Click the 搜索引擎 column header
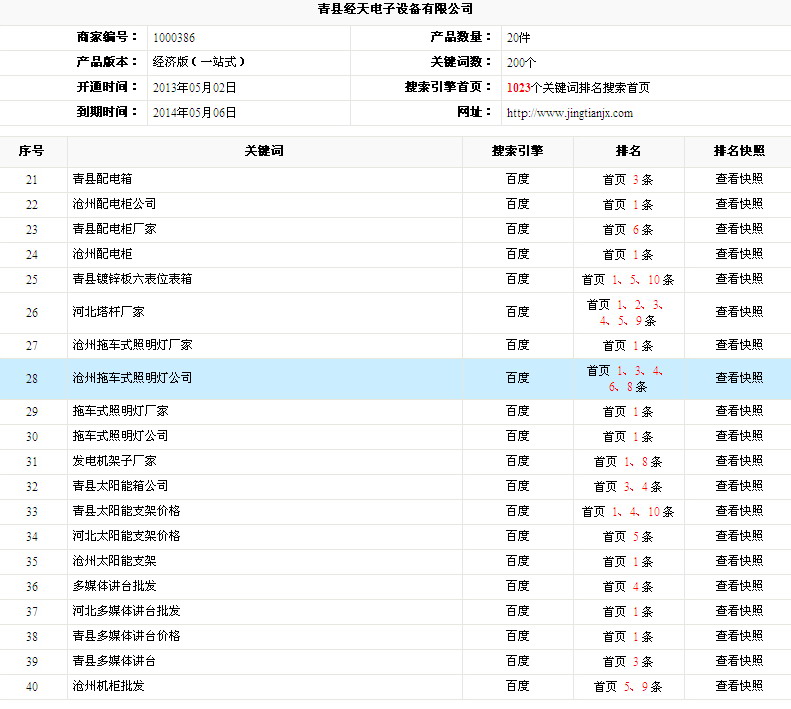Viewport: 791px width, 709px height. coord(518,151)
